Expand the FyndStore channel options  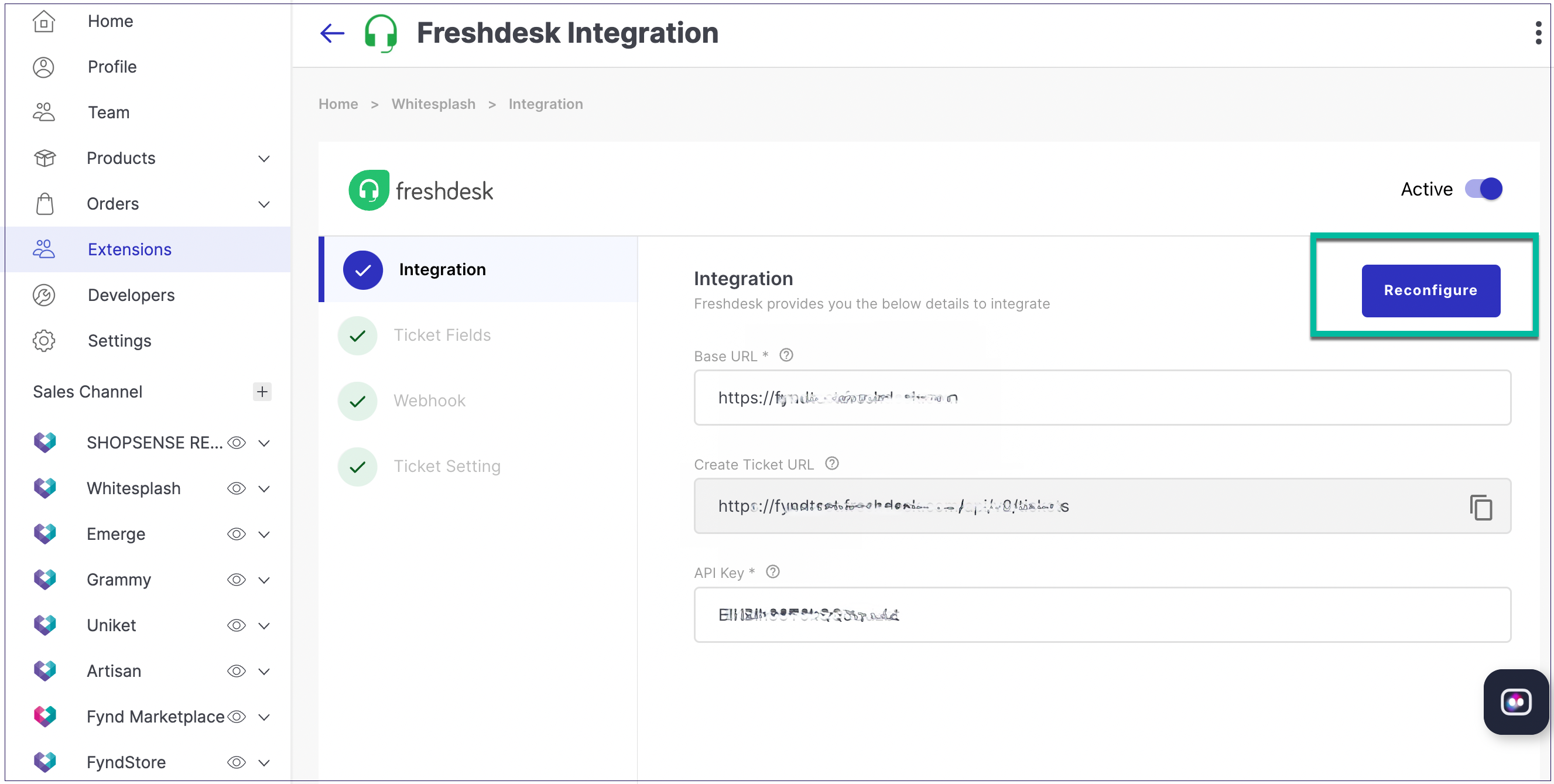point(263,762)
